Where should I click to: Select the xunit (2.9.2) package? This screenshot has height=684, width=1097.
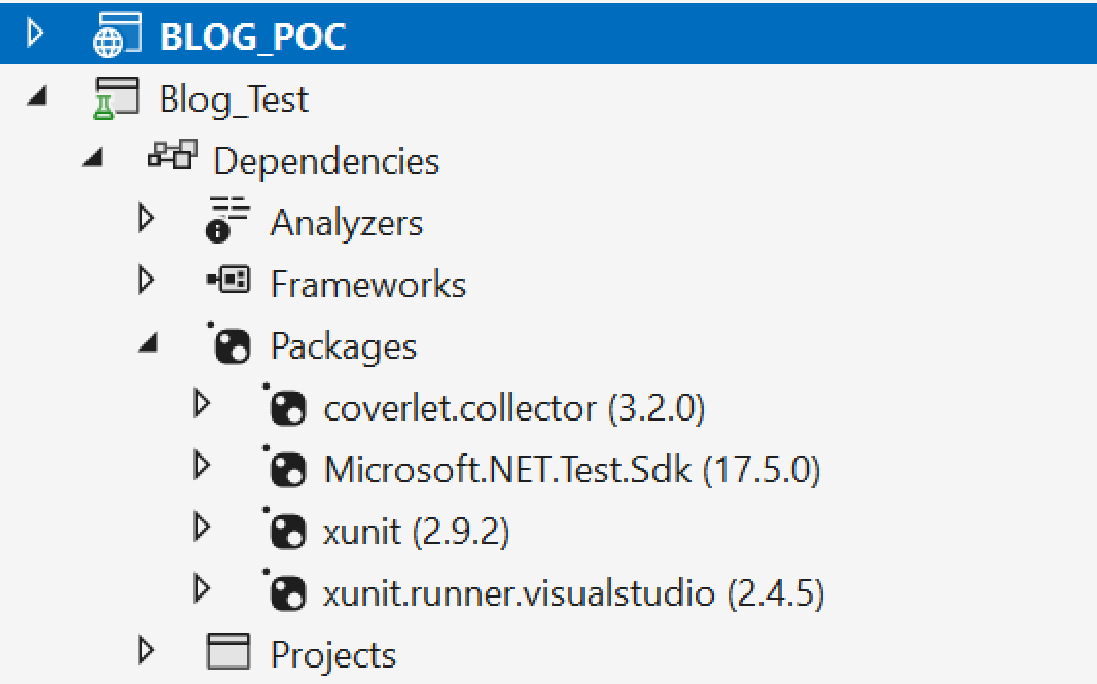click(x=416, y=532)
